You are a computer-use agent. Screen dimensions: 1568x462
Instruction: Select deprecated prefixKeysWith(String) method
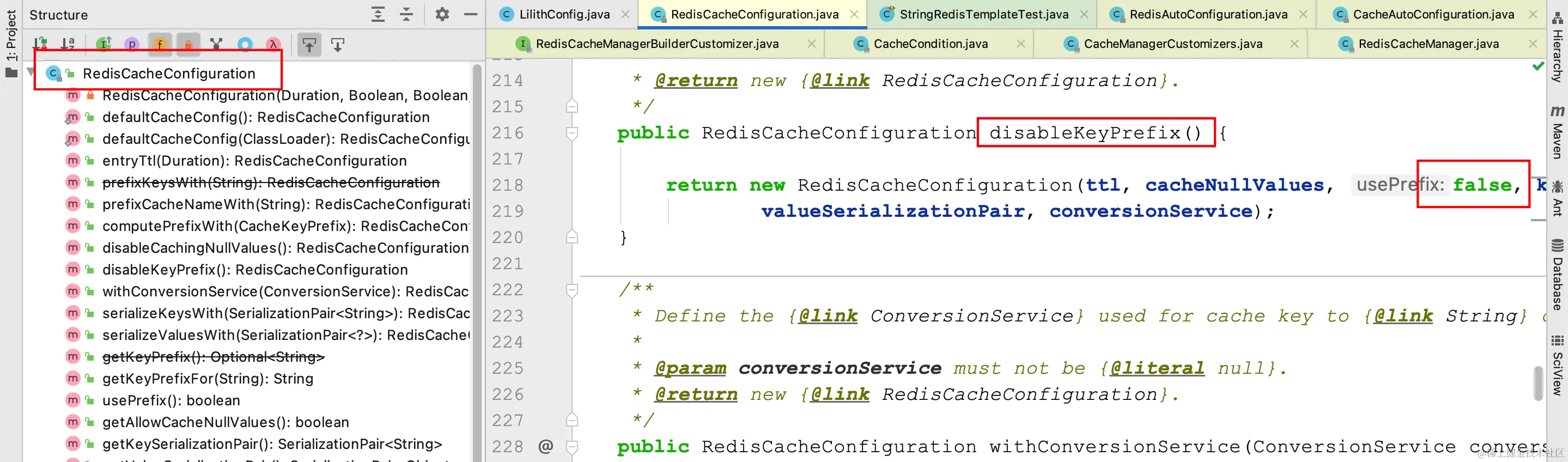coord(271,183)
